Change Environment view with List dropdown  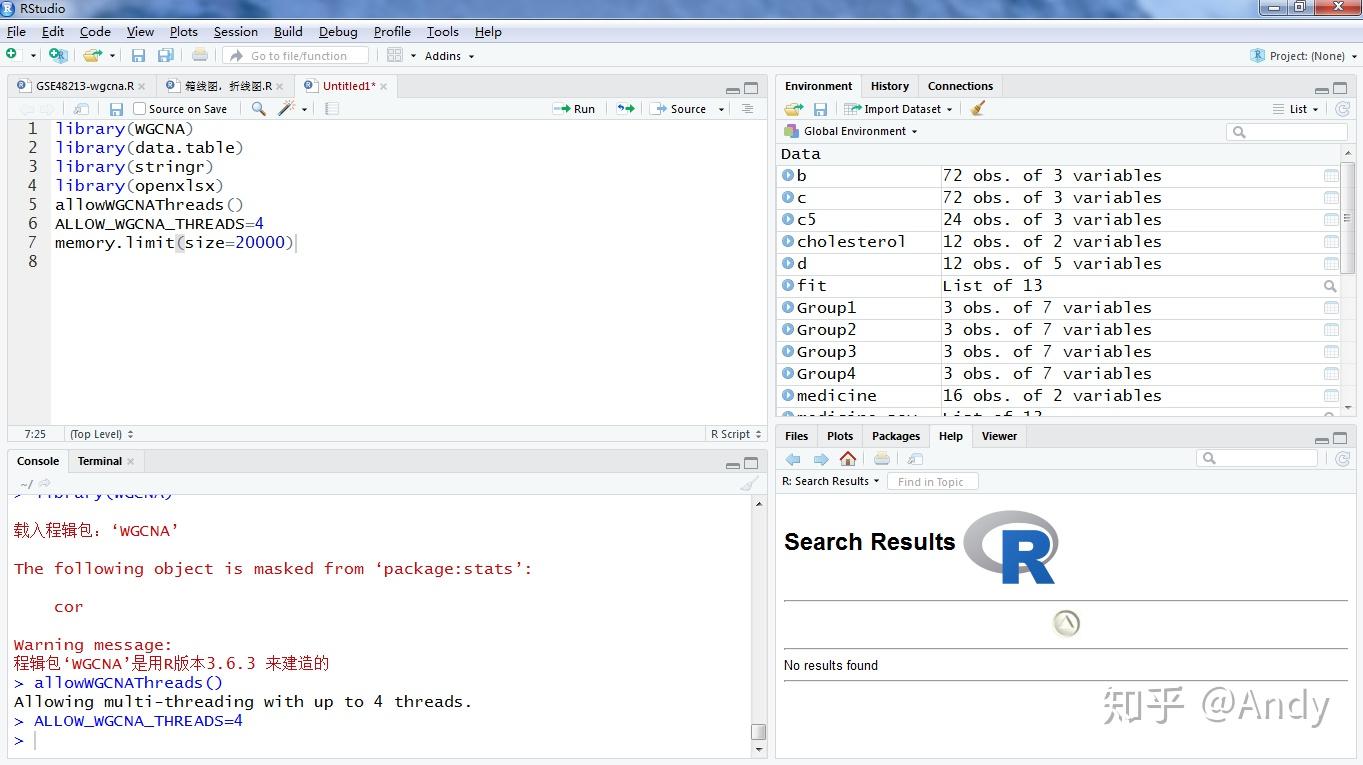[x=1296, y=109]
